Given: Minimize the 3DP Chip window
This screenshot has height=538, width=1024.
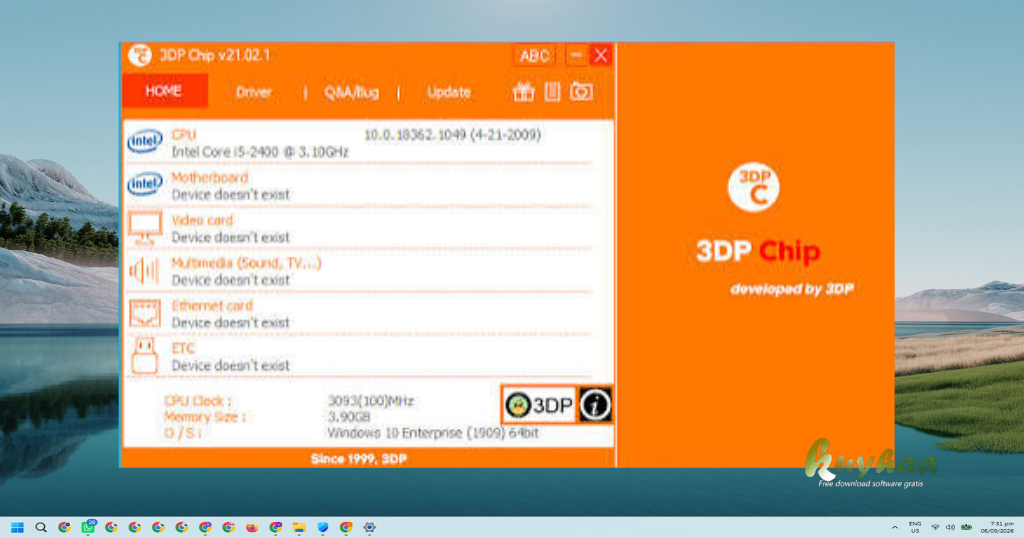Looking at the screenshot, I should 576,55.
